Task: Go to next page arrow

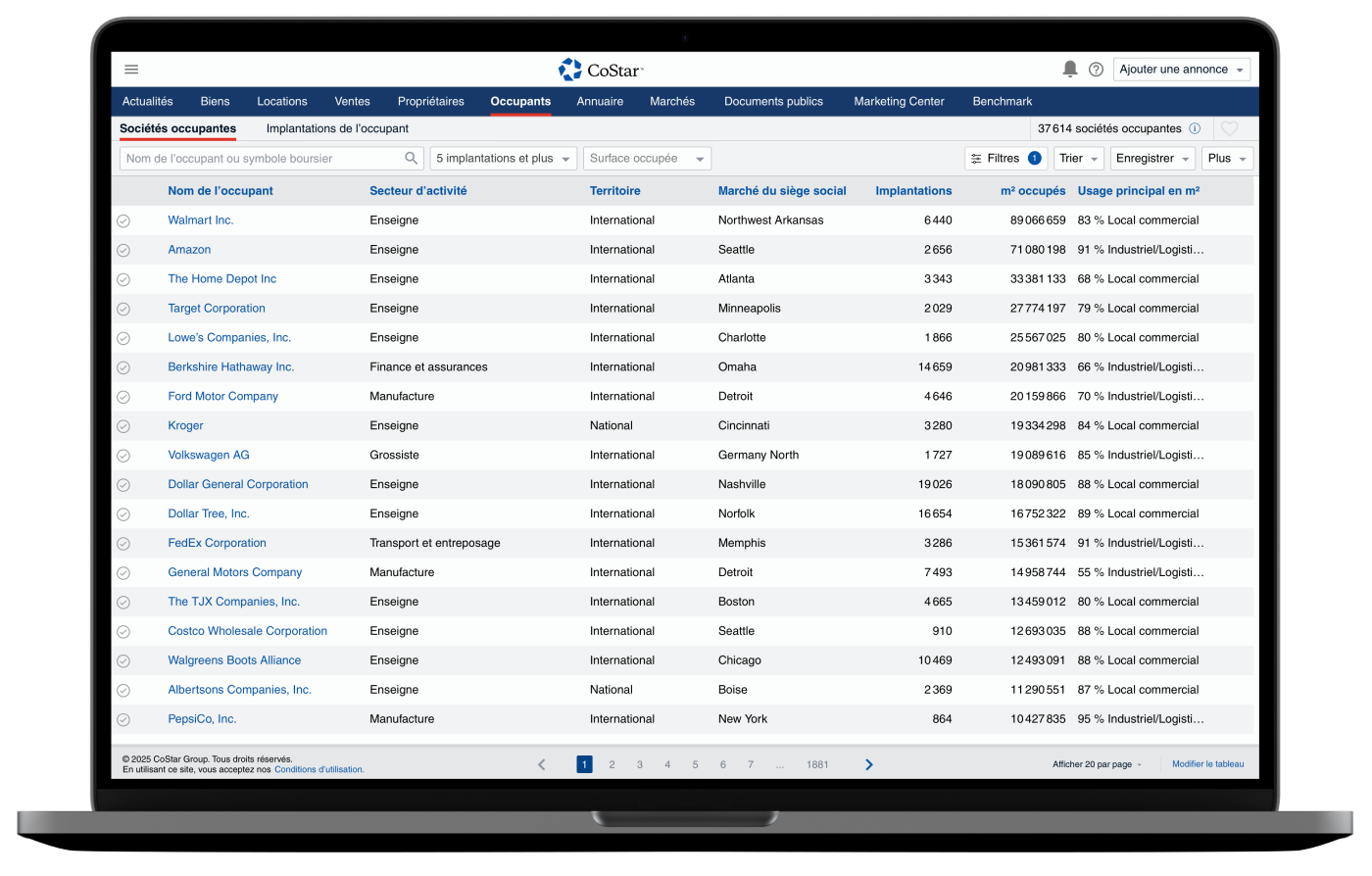Action: tap(868, 764)
